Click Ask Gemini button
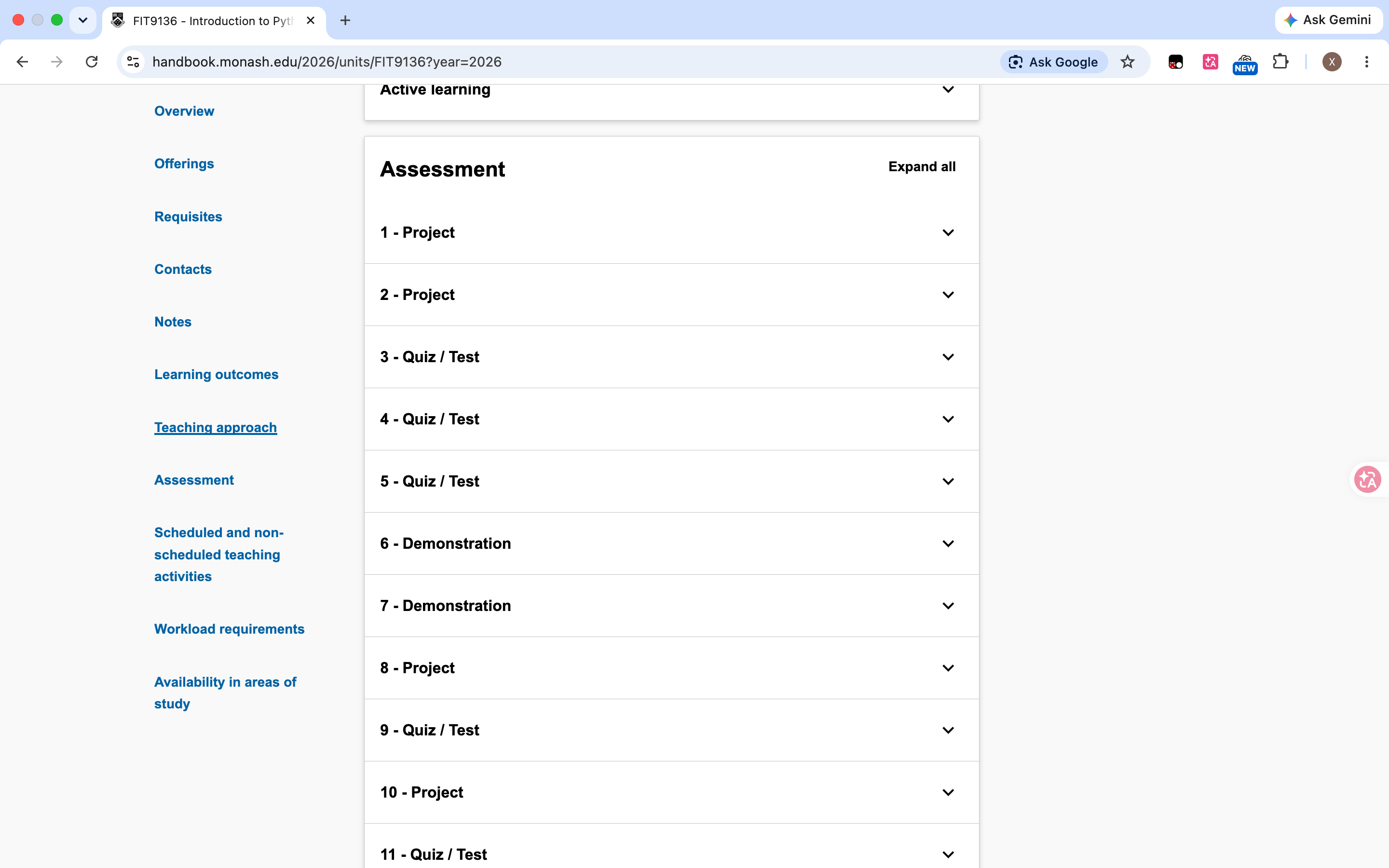Screen dimensions: 1389x868 click(1328, 20)
